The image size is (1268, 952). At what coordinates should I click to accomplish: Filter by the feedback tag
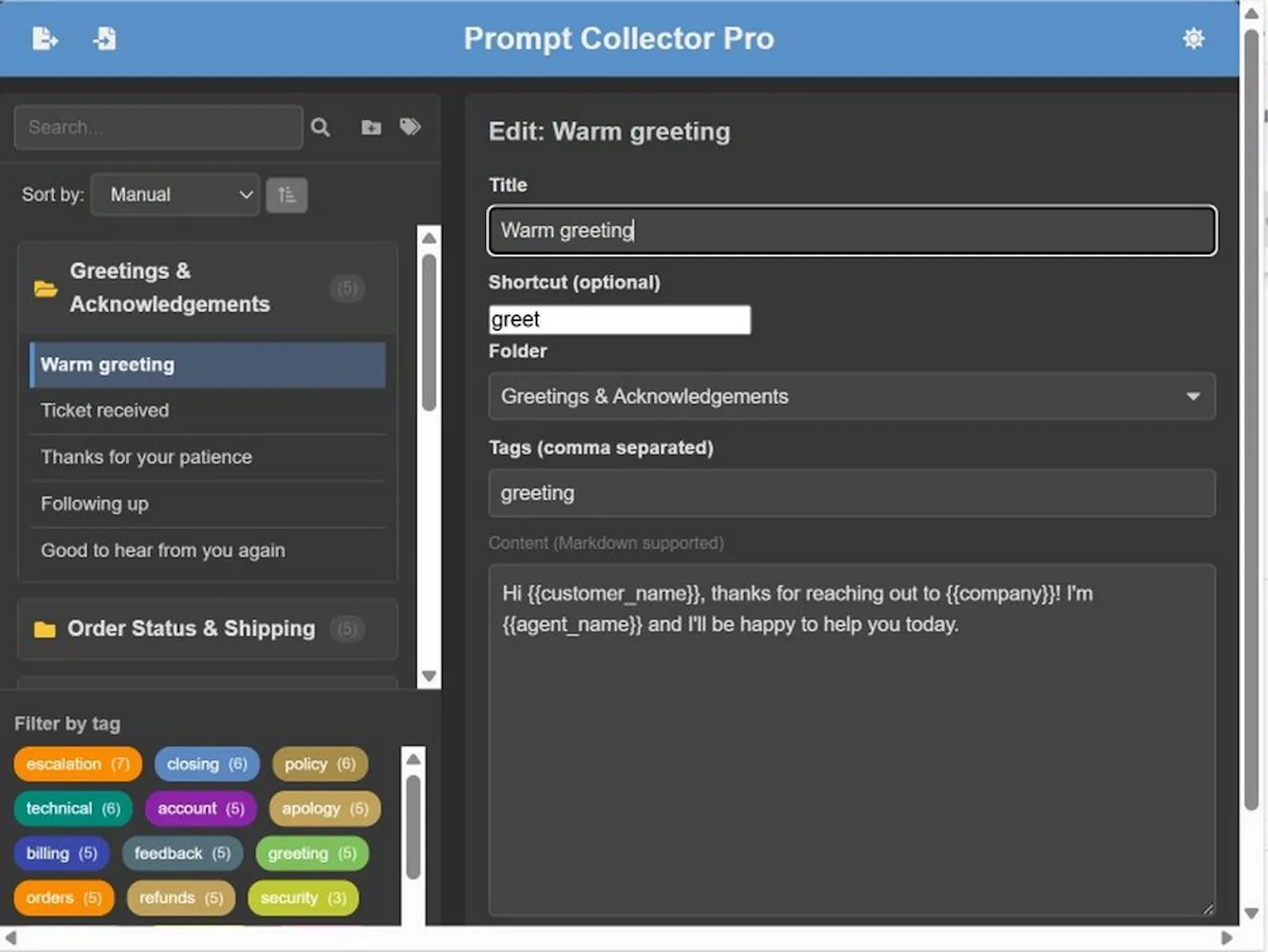pyautogui.click(x=182, y=854)
